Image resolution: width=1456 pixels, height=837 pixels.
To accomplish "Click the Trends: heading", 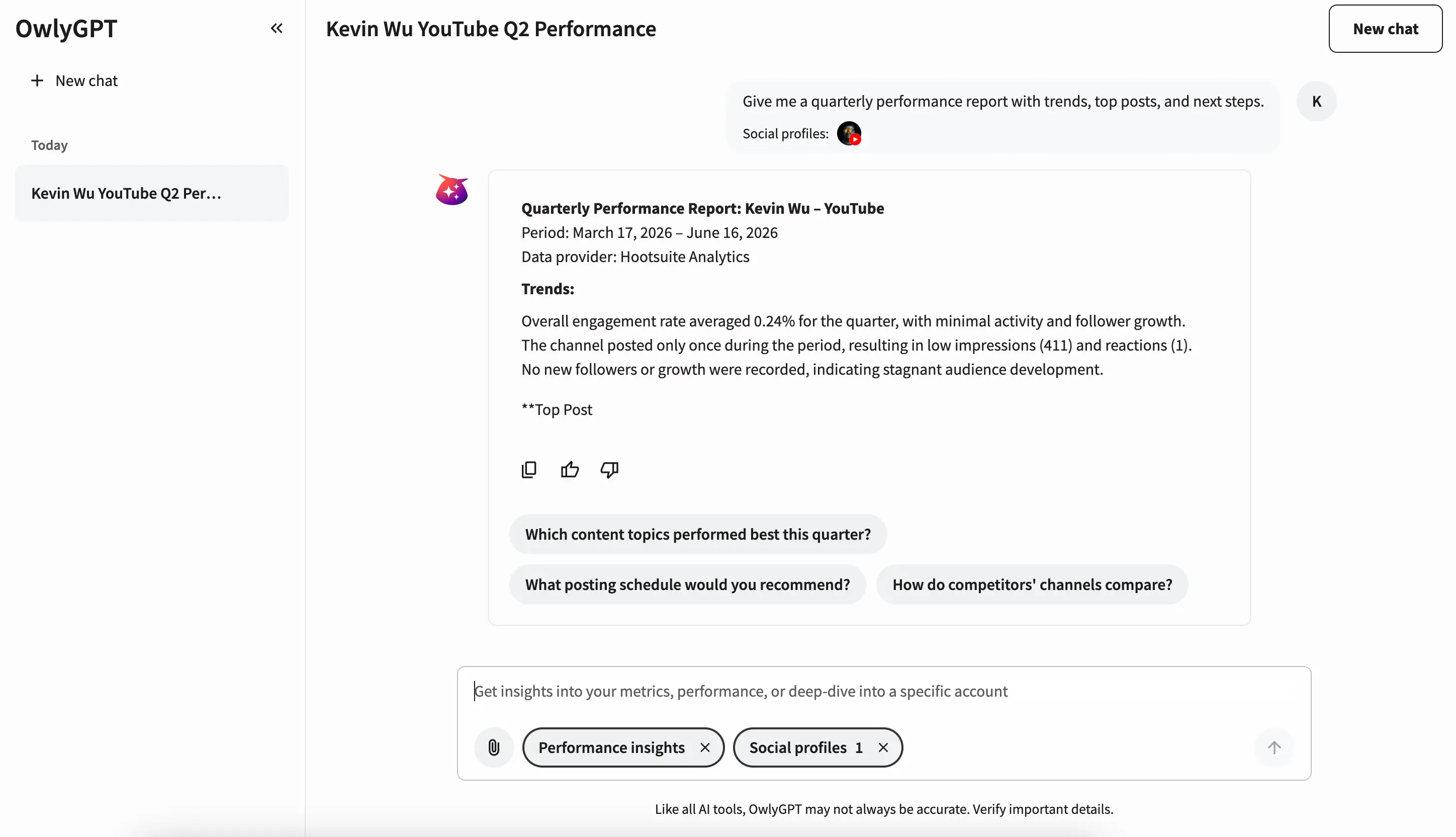I will pyautogui.click(x=548, y=289).
